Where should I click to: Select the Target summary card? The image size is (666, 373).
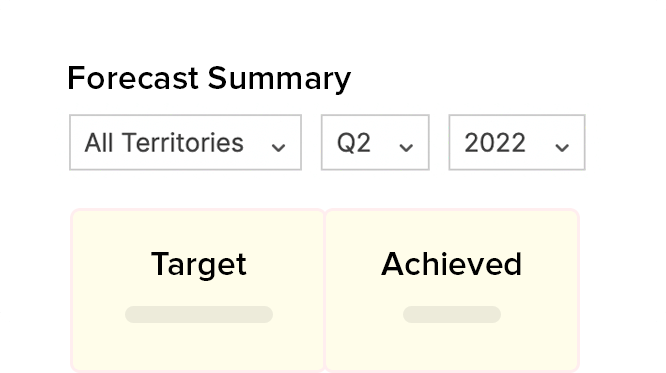tap(198, 291)
